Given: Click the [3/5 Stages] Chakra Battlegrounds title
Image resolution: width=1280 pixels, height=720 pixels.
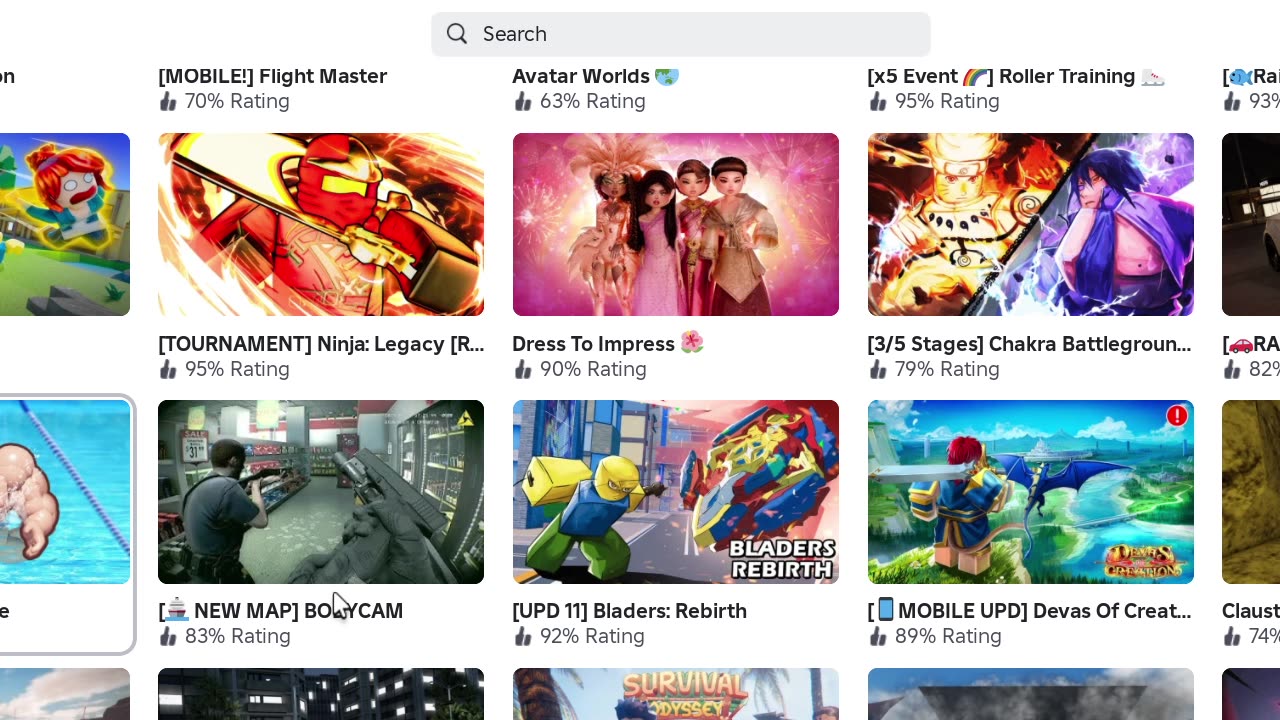Looking at the screenshot, I should pyautogui.click(x=1030, y=344).
